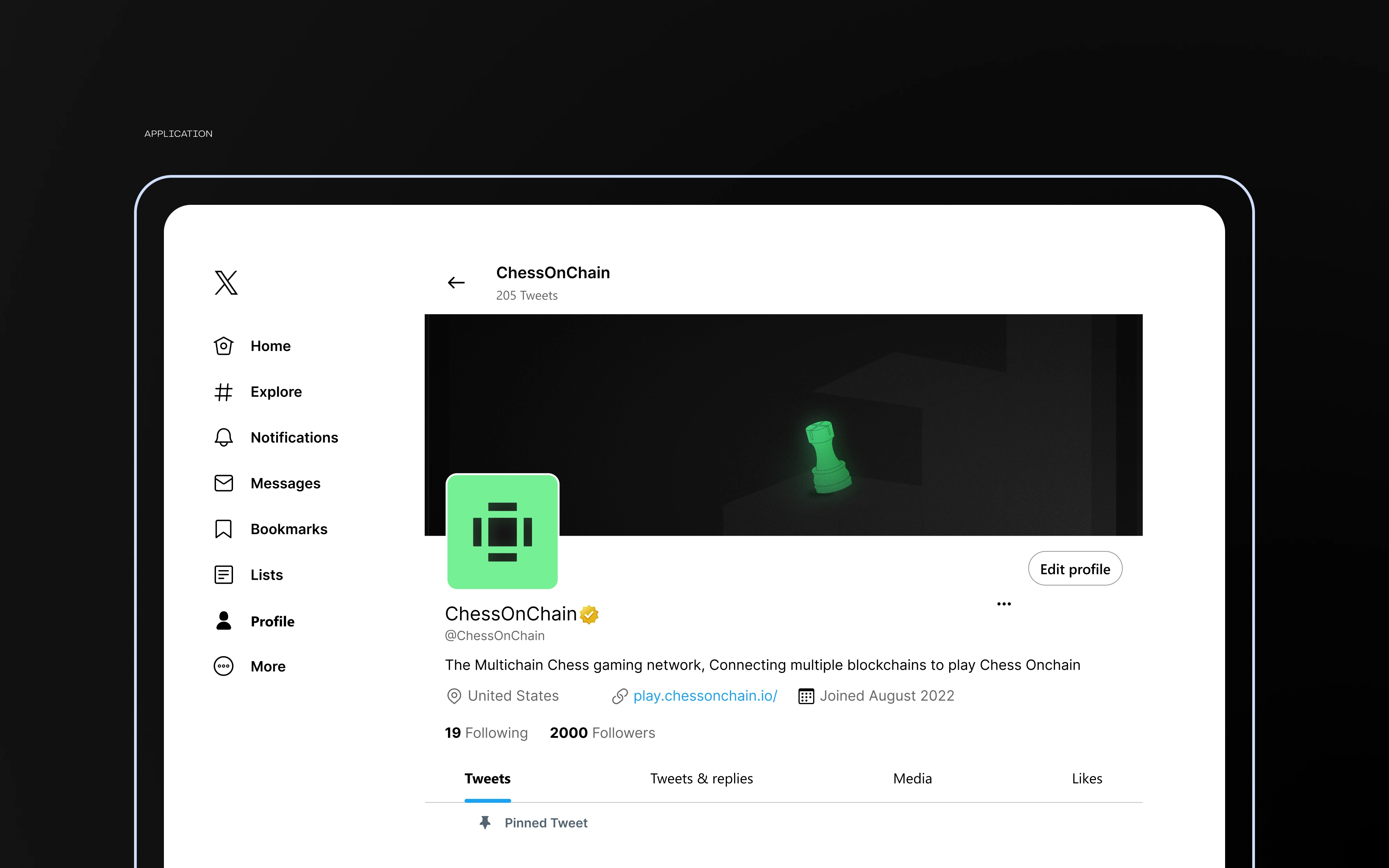Screen dimensions: 1389x868
Task: Click the More circle ellipsis icon
Action: (223, 666)
